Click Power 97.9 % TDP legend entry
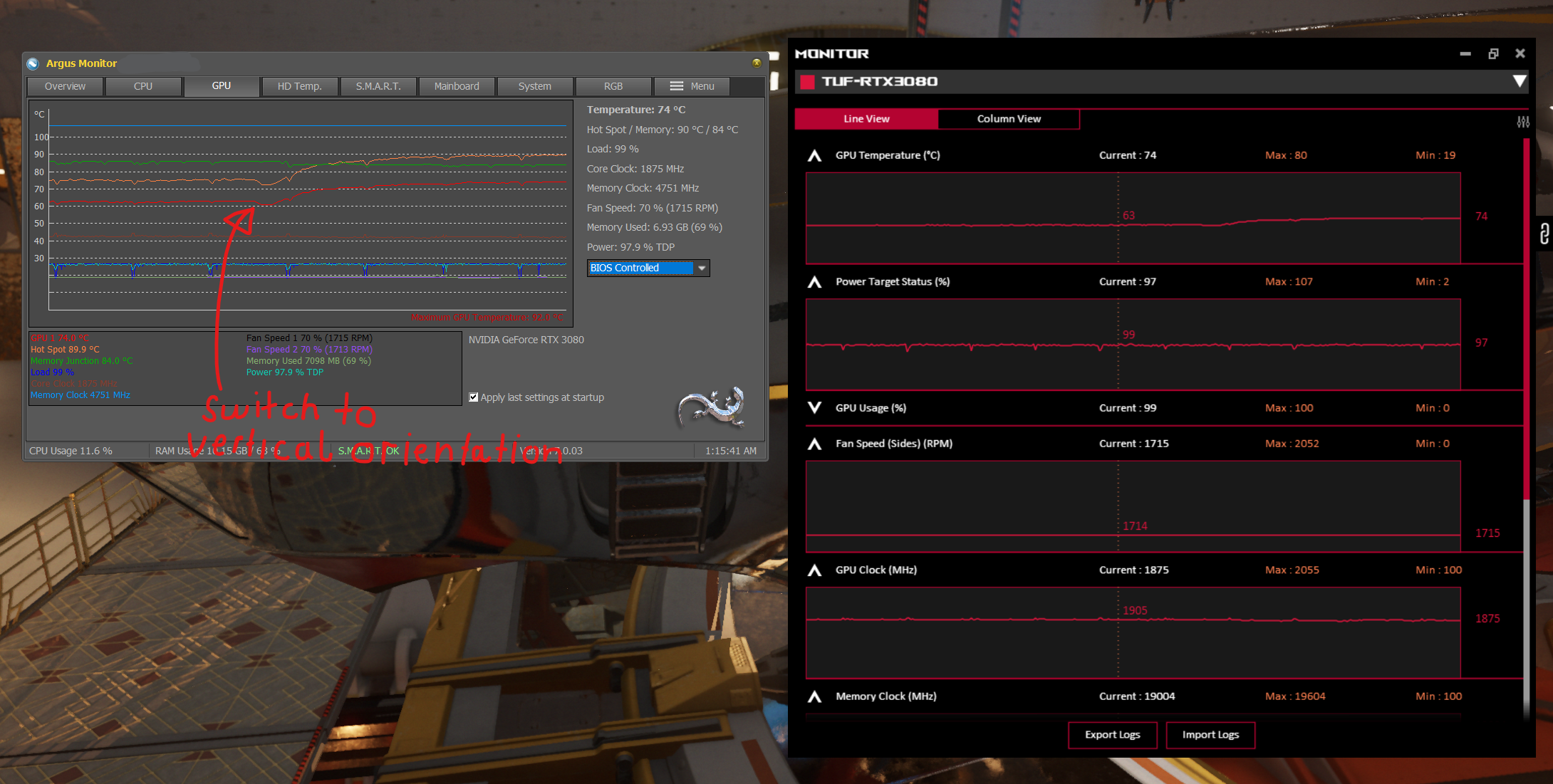Viewport: 1553px width, 784px height. pos(285,372)
